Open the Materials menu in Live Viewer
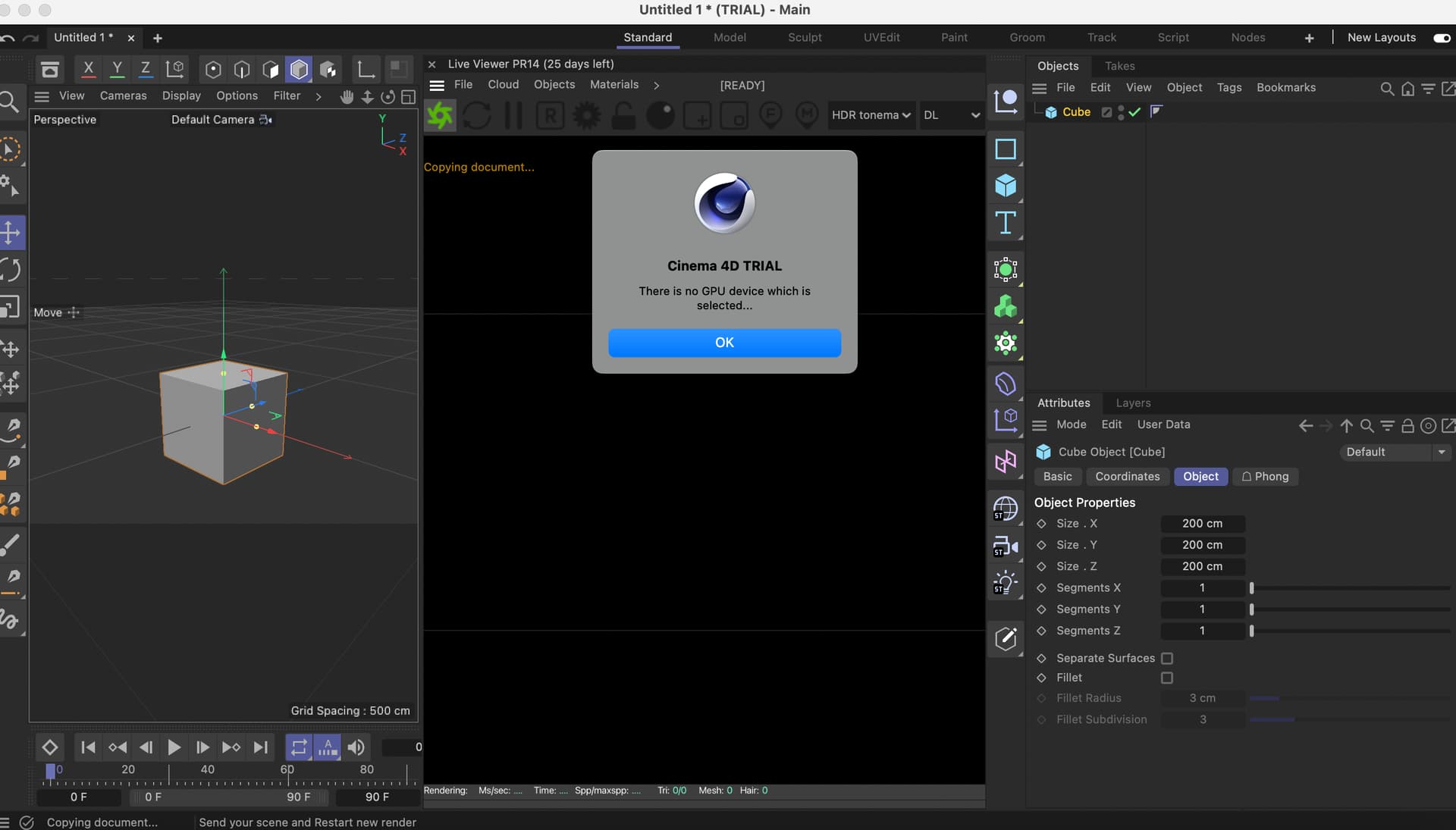Viewport: 1456px width, 830px height. pos(613,85)
